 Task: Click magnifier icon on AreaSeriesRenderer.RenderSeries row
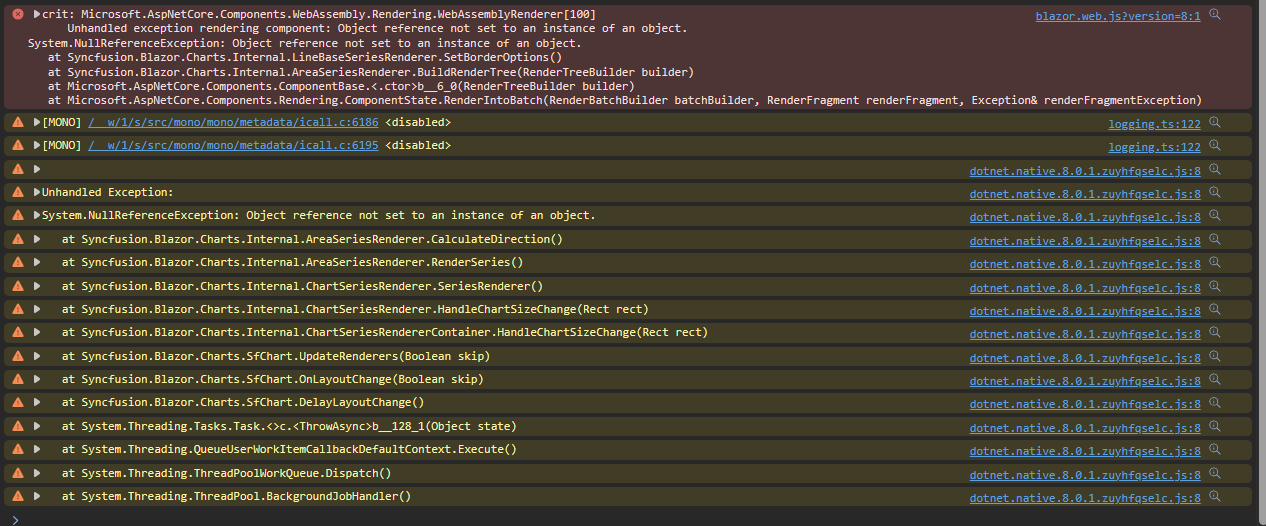tap(1215, 263)
